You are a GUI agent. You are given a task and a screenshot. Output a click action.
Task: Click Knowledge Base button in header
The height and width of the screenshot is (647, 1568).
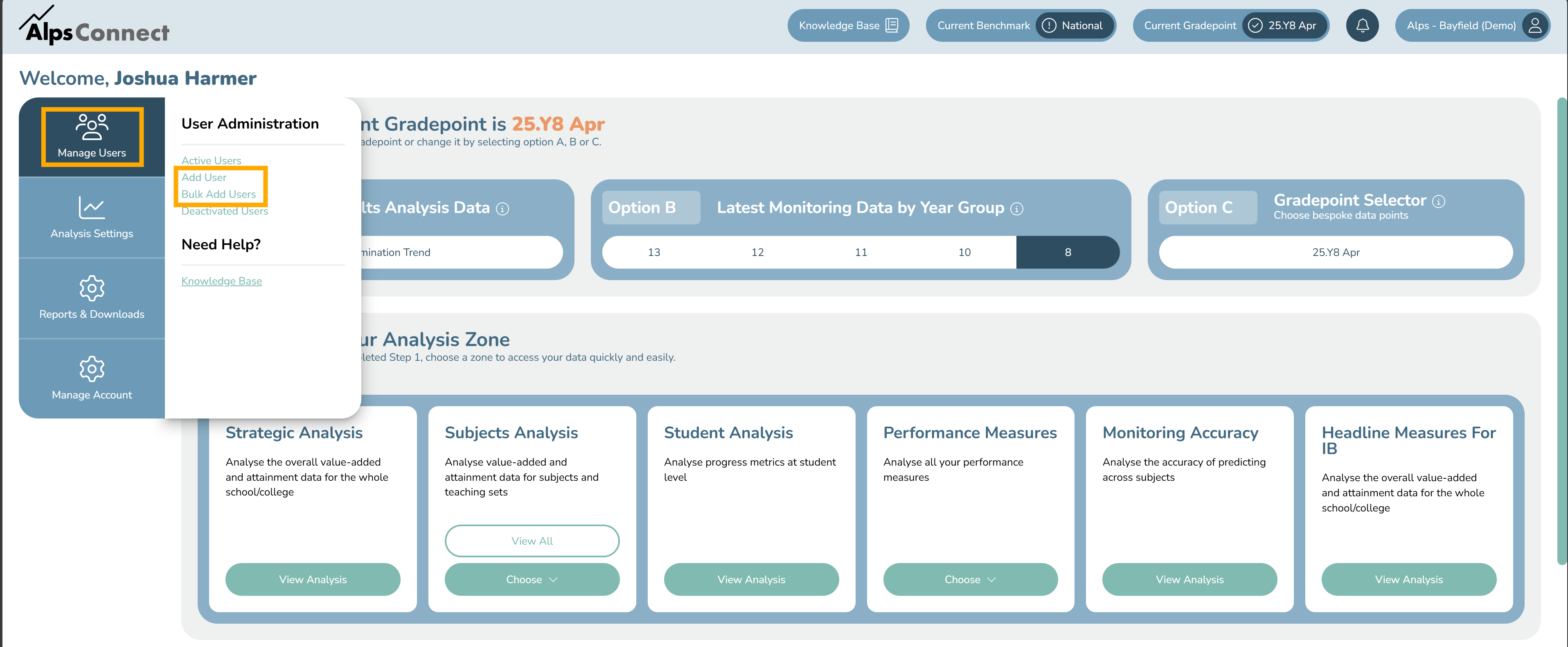click(x=849, y=25)
